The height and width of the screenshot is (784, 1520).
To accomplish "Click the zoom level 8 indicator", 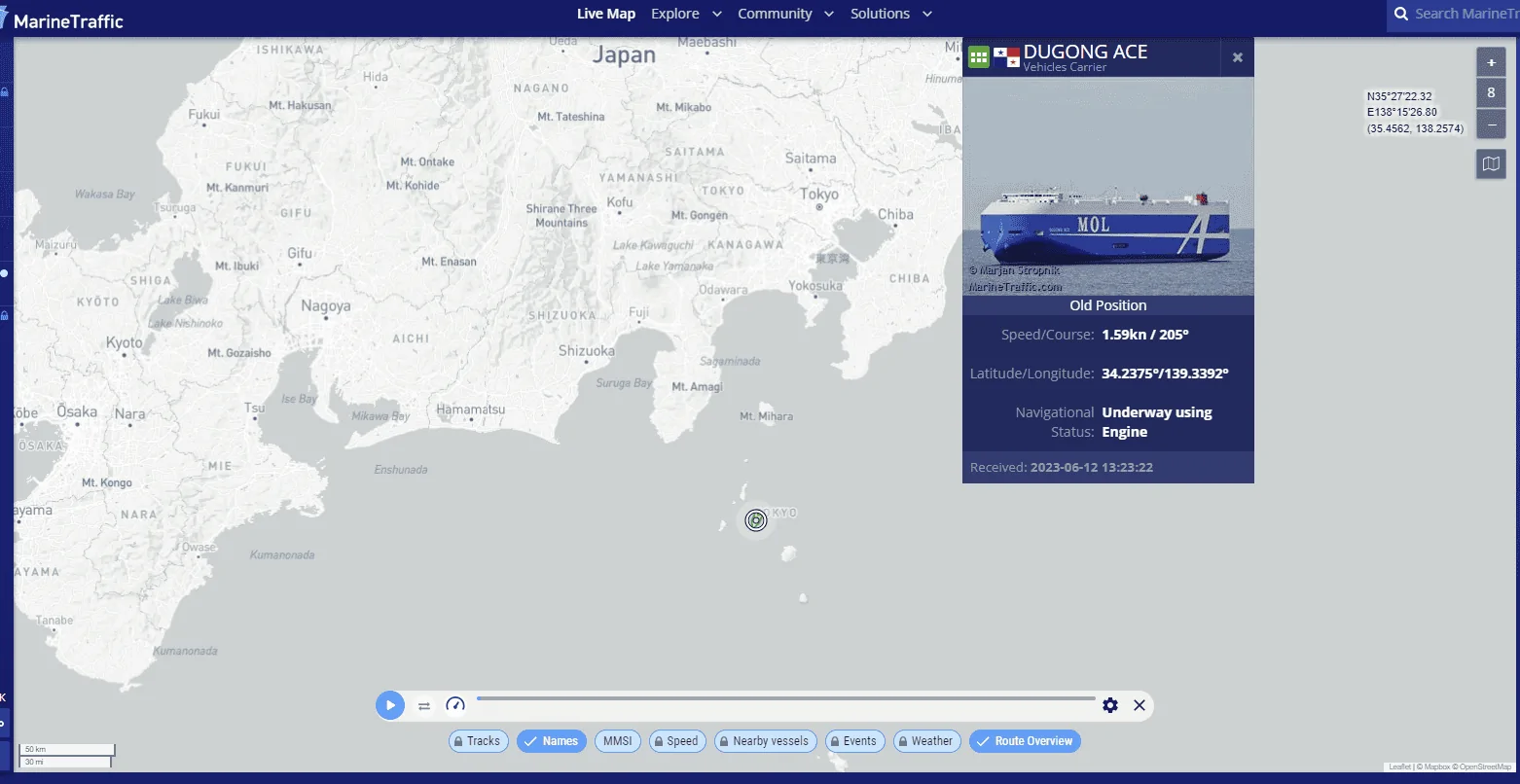I will (1491, 93).
